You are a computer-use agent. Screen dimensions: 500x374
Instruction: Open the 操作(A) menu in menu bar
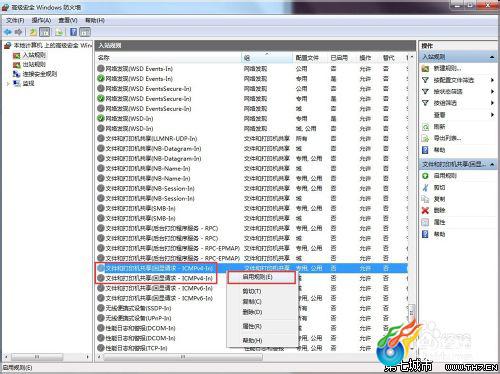point(41,20)
